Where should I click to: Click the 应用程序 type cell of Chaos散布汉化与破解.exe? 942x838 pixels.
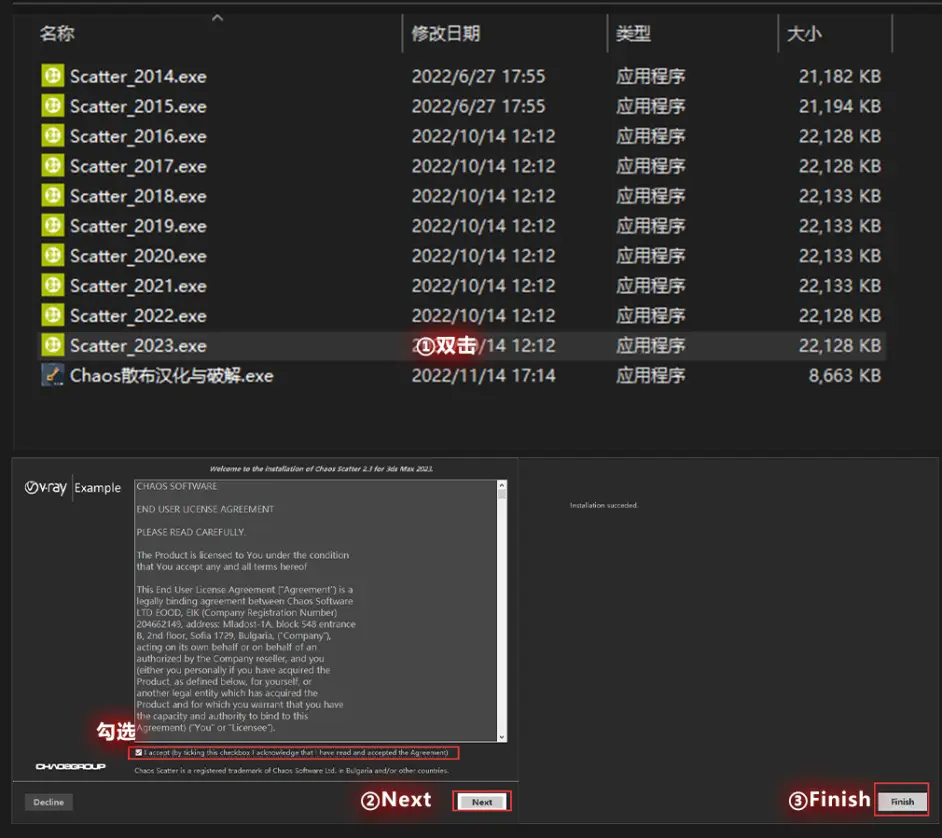point(651,376)
